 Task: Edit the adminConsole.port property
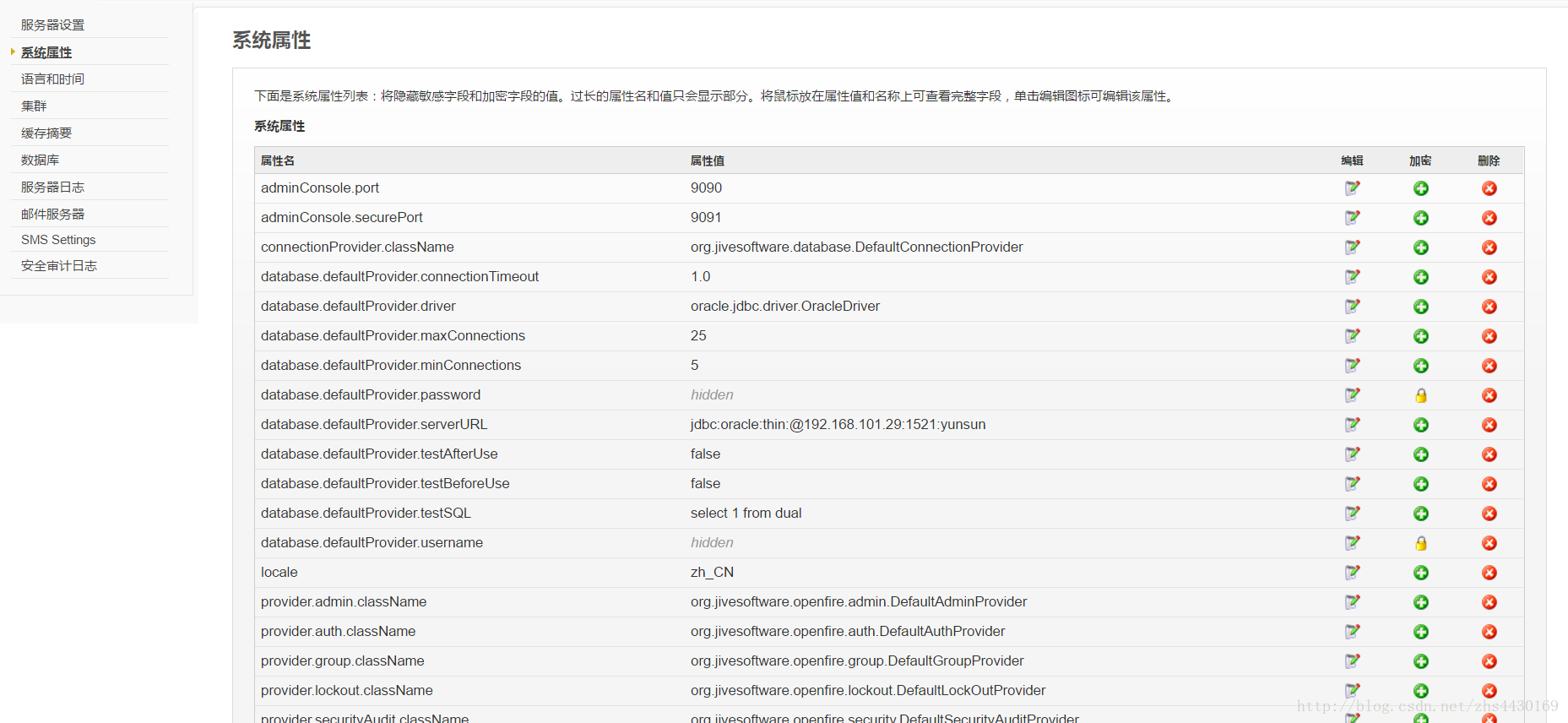1353,188
